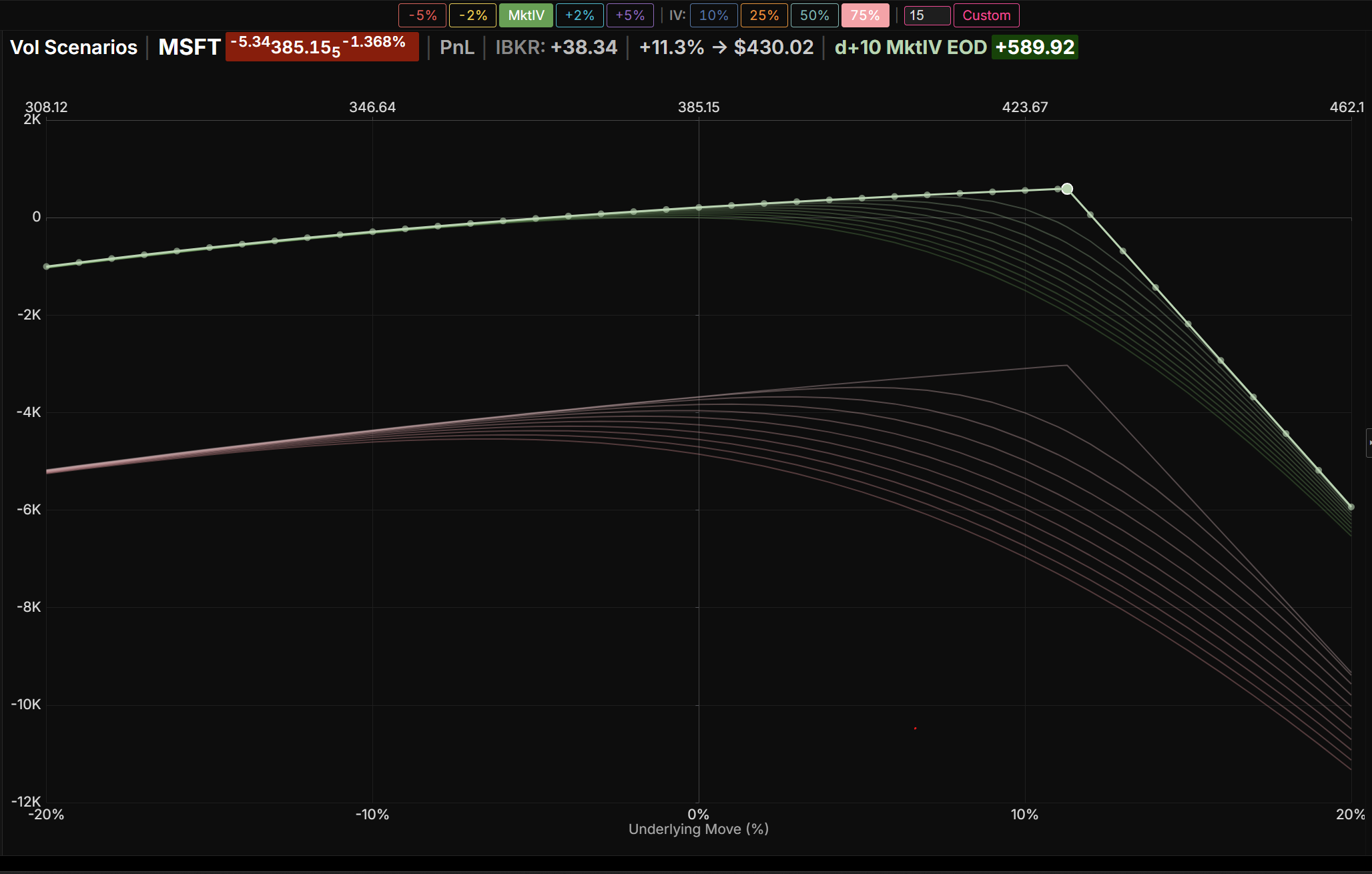Select the IV 25% preset
1372x874 pixels.
click(764, 15)
